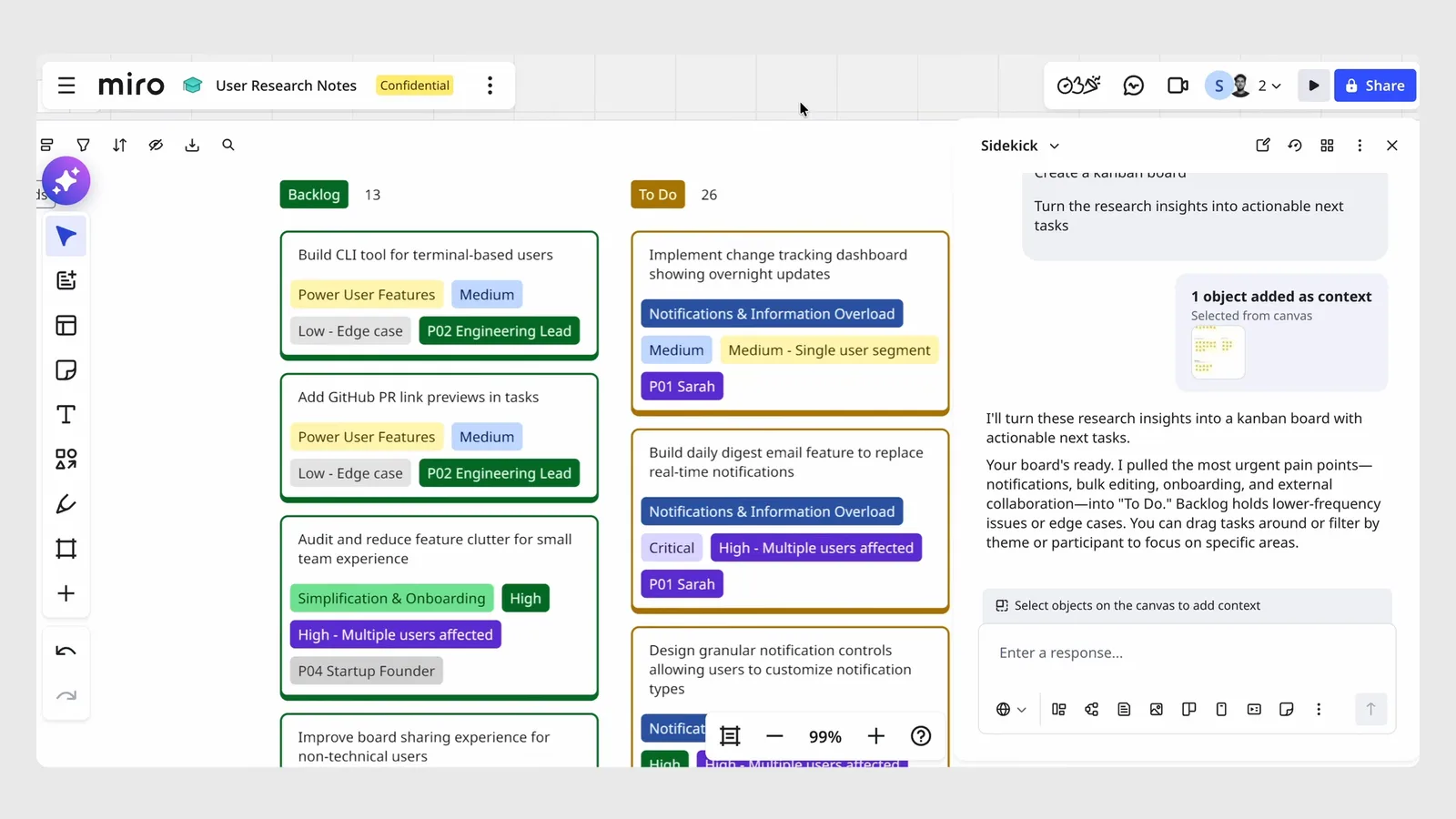
Task: Click the Share button
Action: (1375, 86)
